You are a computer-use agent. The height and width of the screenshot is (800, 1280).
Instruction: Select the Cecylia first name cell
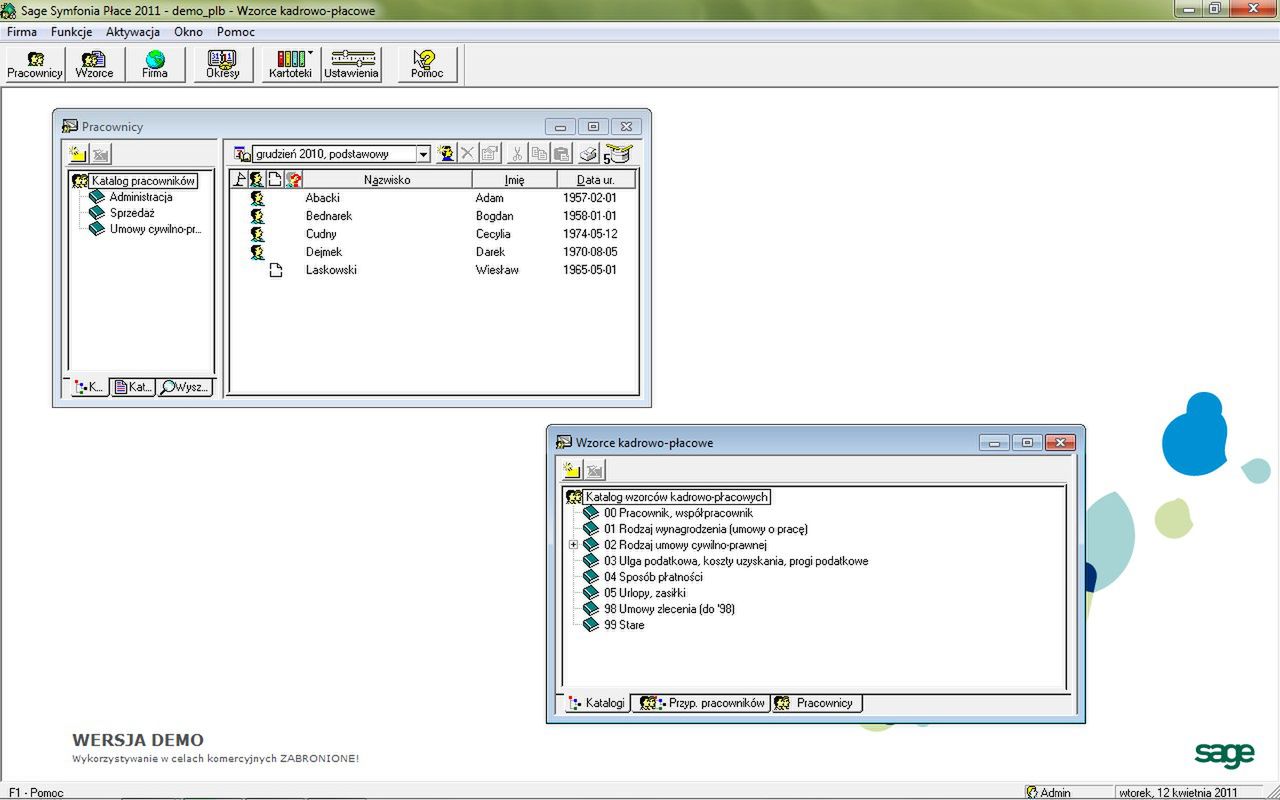pos(493,234)
